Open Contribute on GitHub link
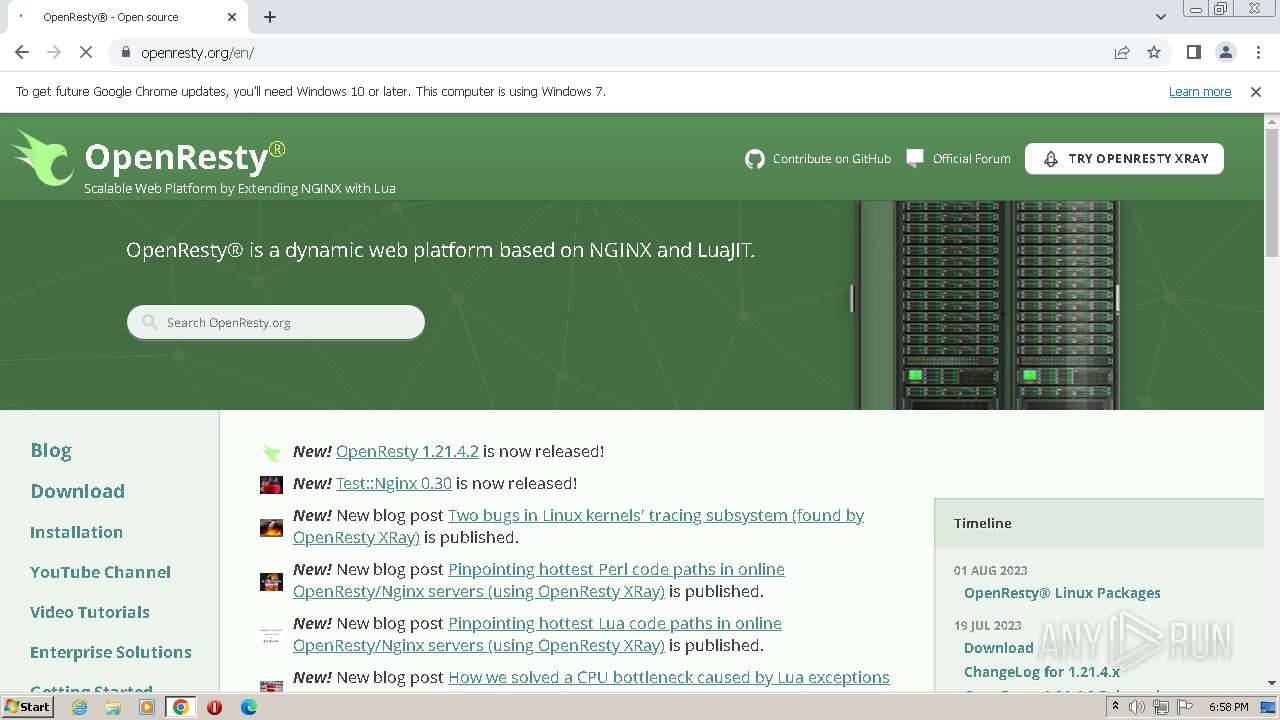This screenshot has height=720, width=1280. tap(832, 159)
